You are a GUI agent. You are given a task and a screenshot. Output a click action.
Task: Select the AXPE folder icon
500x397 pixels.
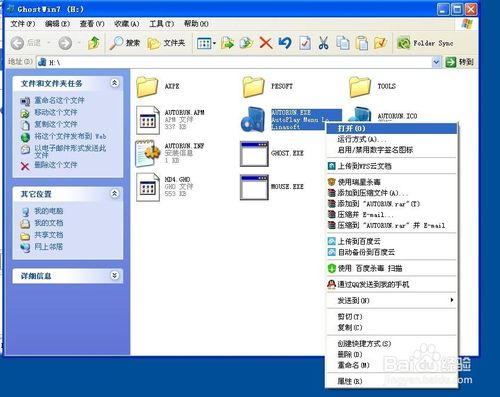[147, 87]
